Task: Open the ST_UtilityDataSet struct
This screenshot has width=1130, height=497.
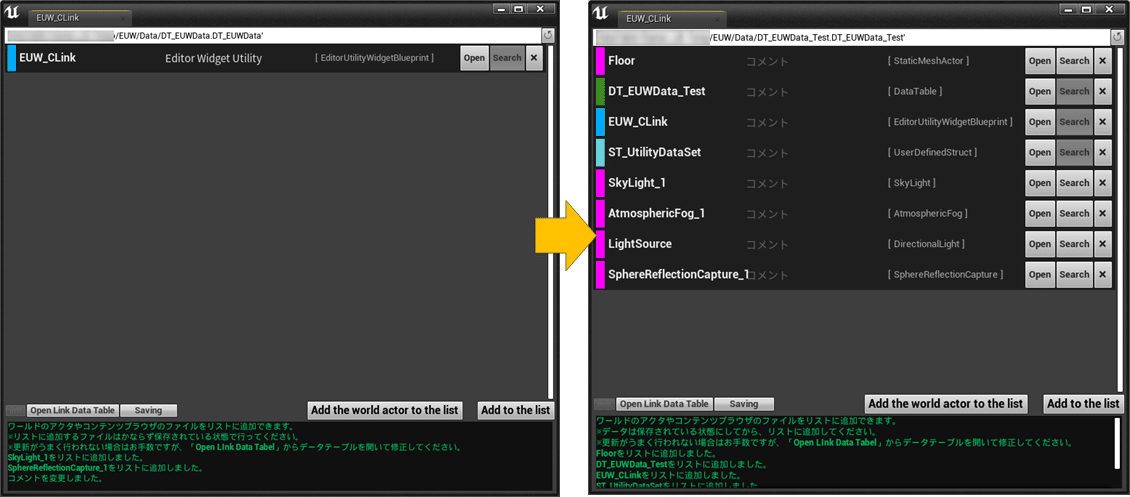Action: [x=1040, y=153]
